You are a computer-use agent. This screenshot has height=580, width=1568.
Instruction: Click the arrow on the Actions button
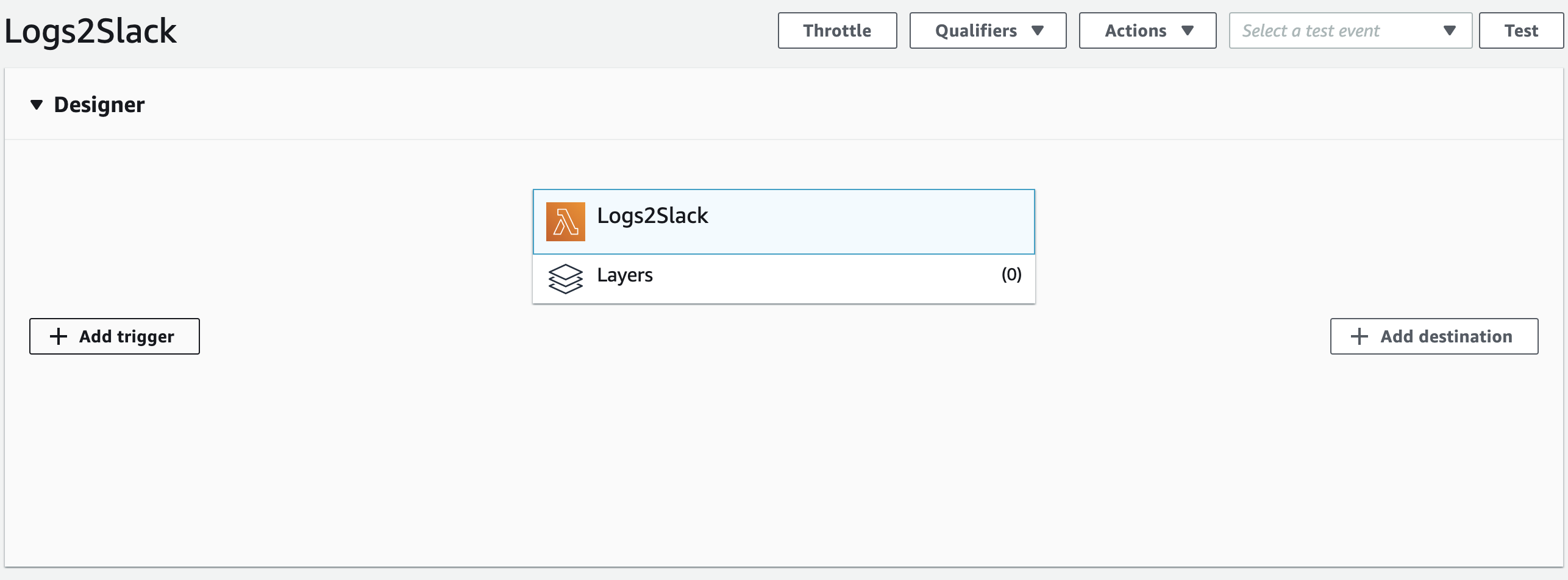point(1187,30)
